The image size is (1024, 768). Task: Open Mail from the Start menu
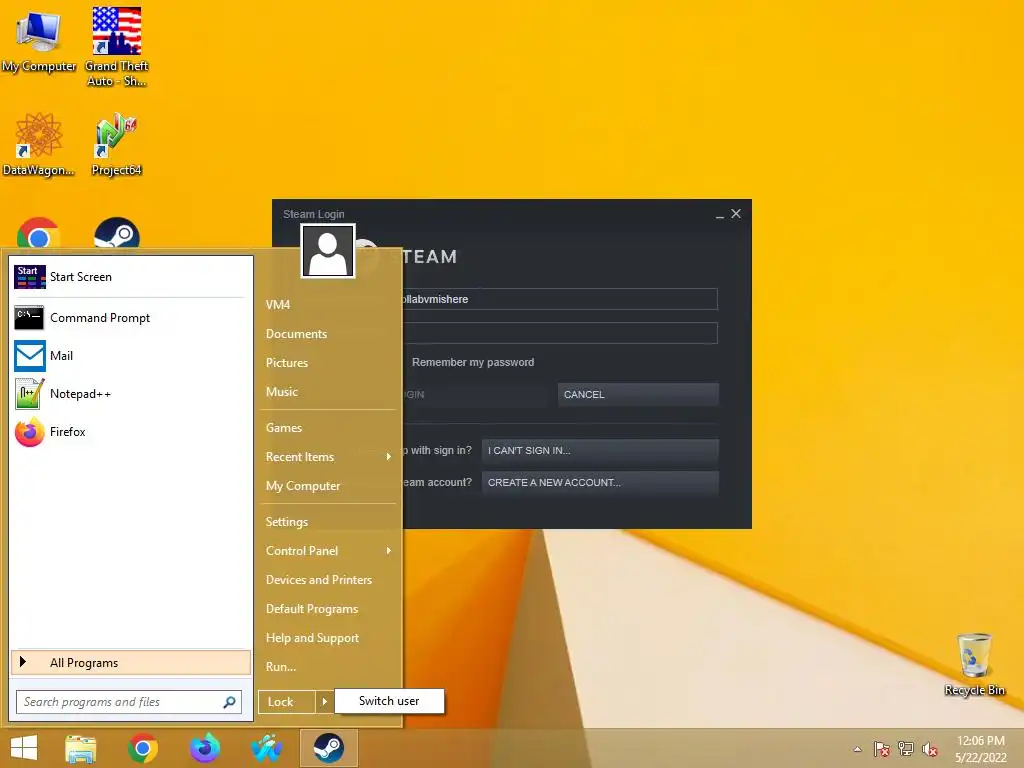point(131,356)
